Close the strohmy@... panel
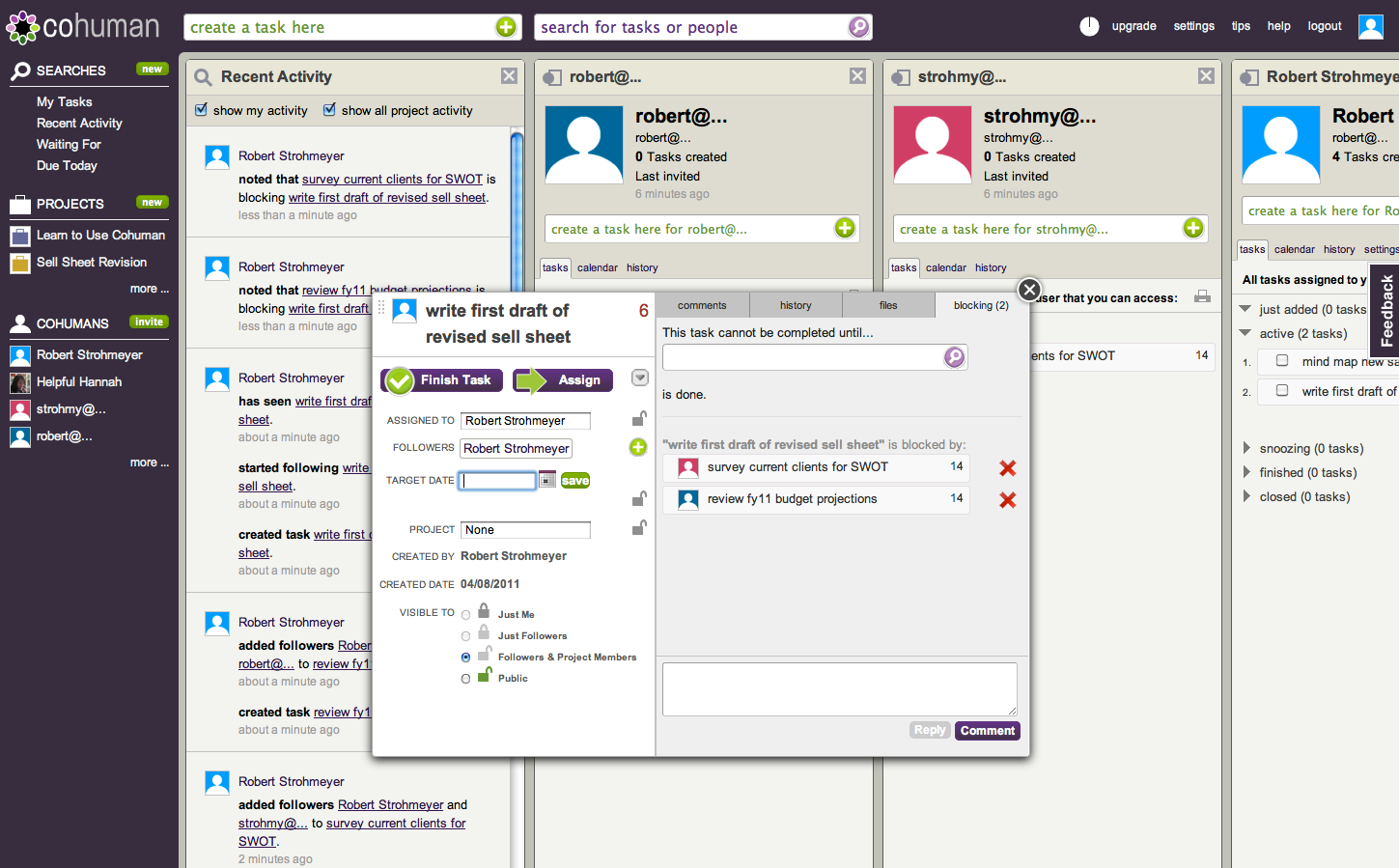The height and width of the screenshot is (868, 1399). [1206, 76]
